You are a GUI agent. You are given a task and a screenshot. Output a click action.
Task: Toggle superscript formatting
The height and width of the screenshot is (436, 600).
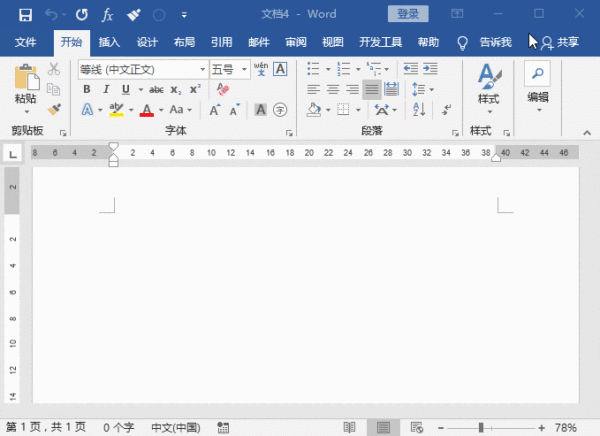click(195, 89)
